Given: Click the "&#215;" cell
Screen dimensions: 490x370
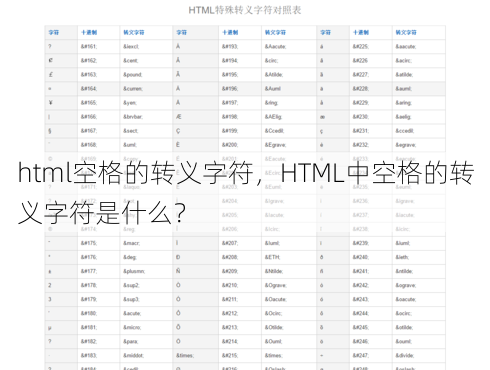Looking at the screenshot, I should coord(240,355).
